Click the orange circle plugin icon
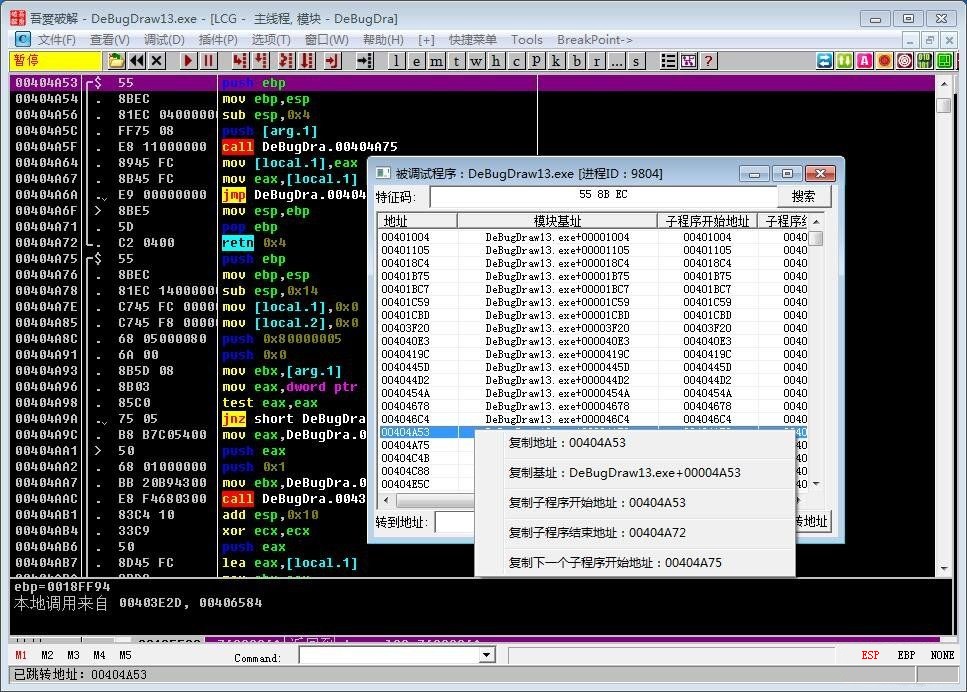Screen dimensions: 967x692 tap(884, 60)
